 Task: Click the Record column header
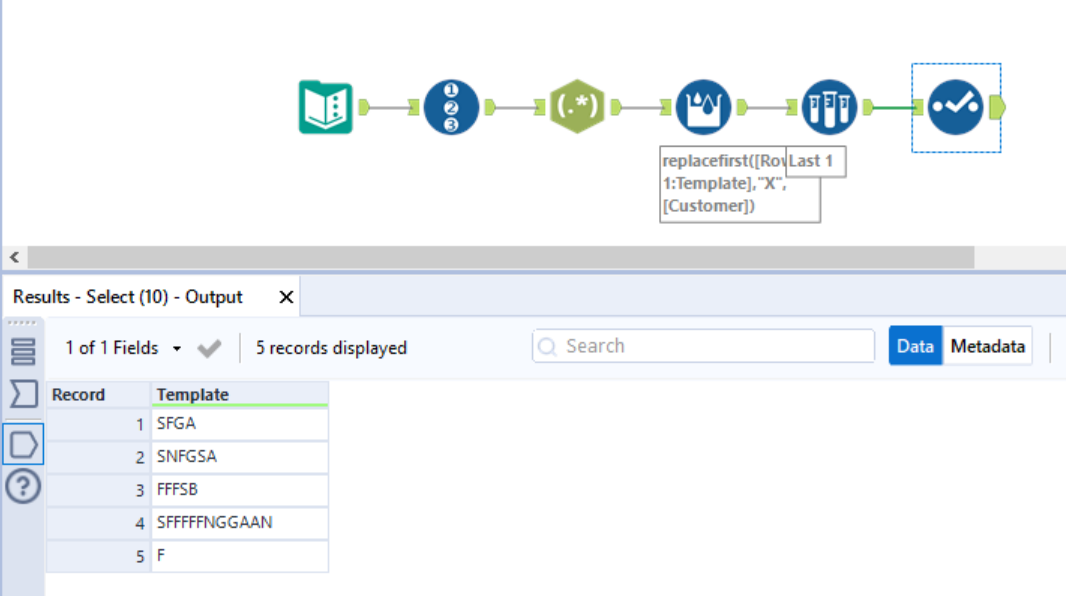pyautogui.click(x=98, y=395)
